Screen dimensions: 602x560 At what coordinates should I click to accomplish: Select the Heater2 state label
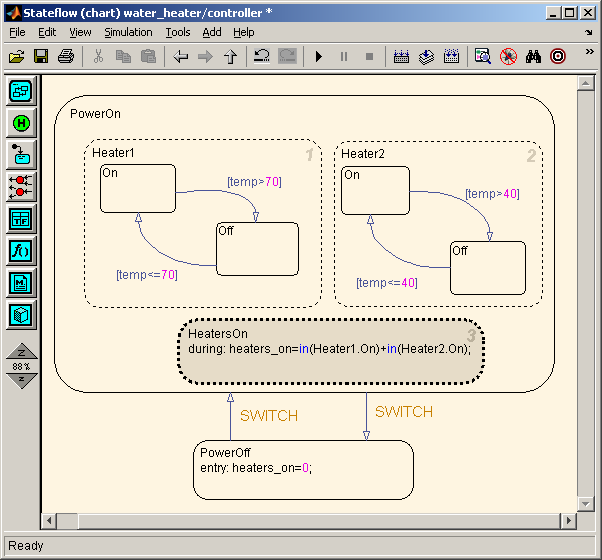pyautogui.click(x=363, y=154)
